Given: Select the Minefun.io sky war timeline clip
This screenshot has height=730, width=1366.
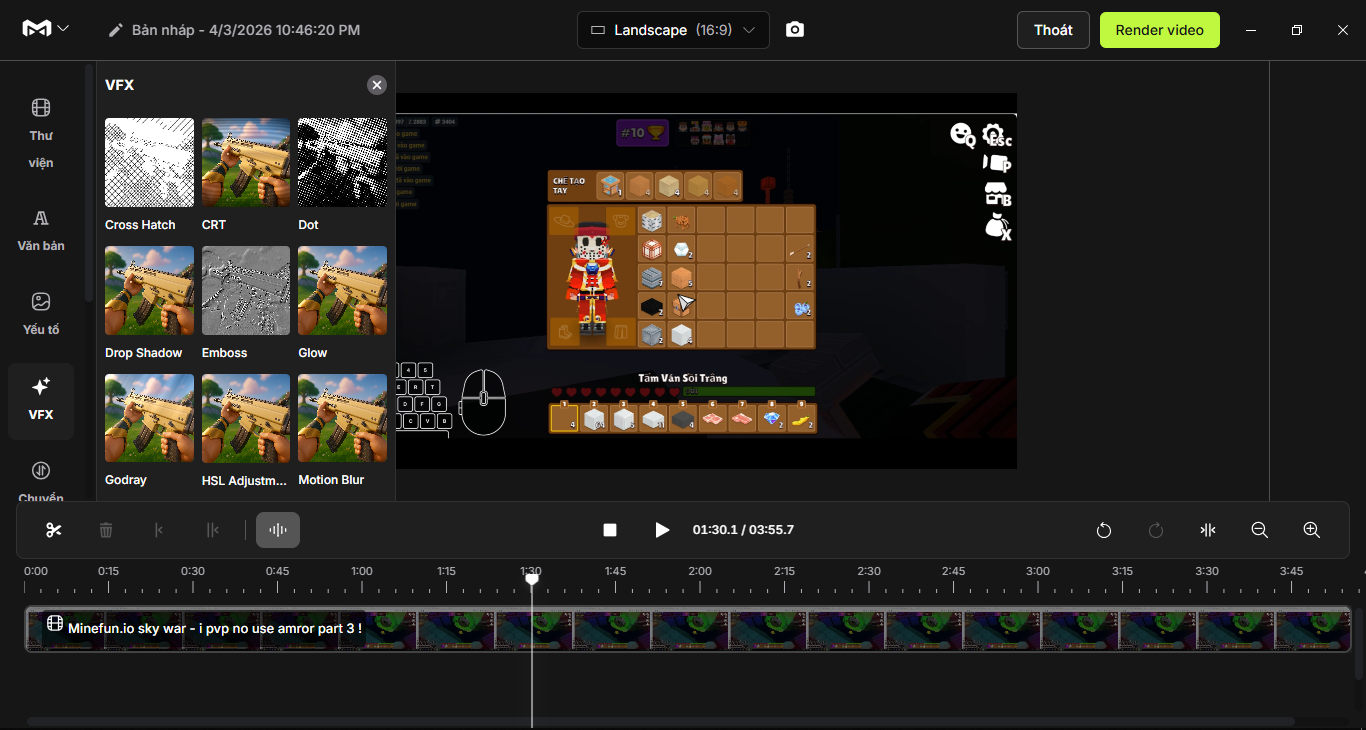Looking at the screenshot, I should click(x=688, y=629).
